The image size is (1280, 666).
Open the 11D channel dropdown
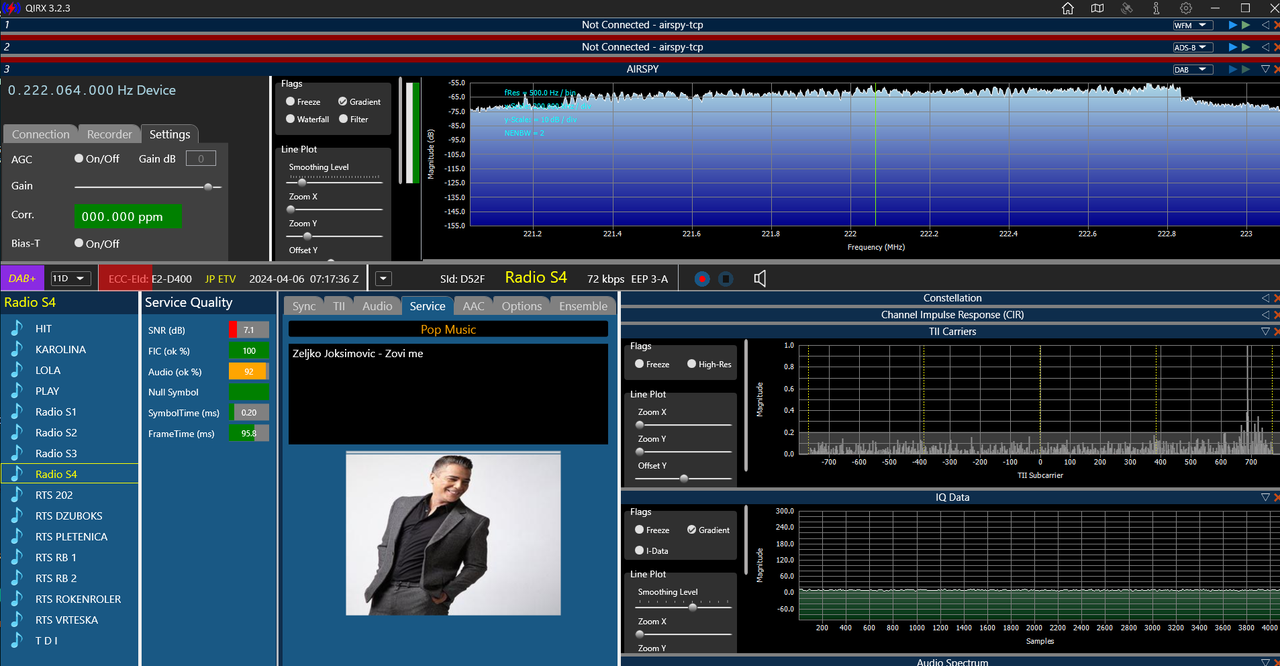pos(70,278)
